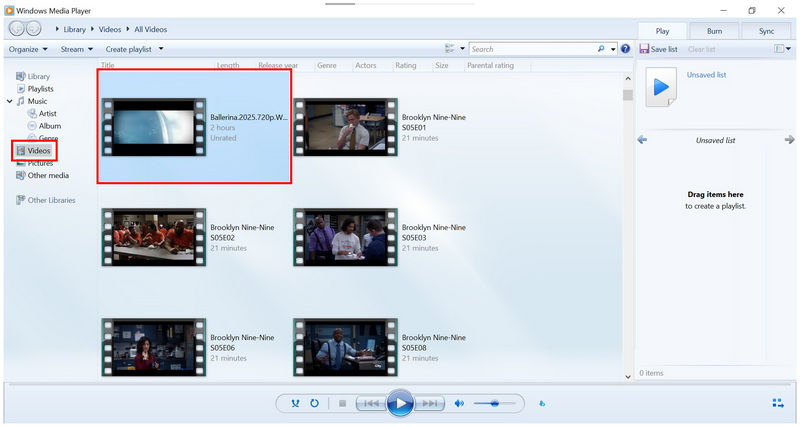Select the Ballerina.2025.720p video thumbnail
The height and width of the screenshot is (427, 800).
[154, 127]
